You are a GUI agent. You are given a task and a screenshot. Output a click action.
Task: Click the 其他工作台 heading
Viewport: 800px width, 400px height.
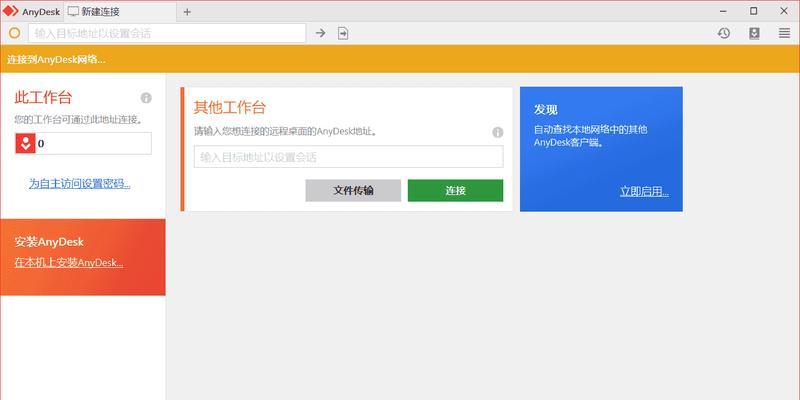point(230,108)
